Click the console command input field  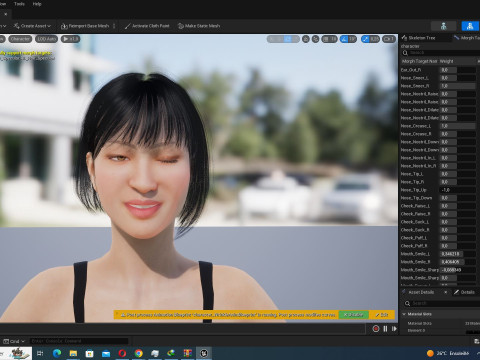pos(79,341)
